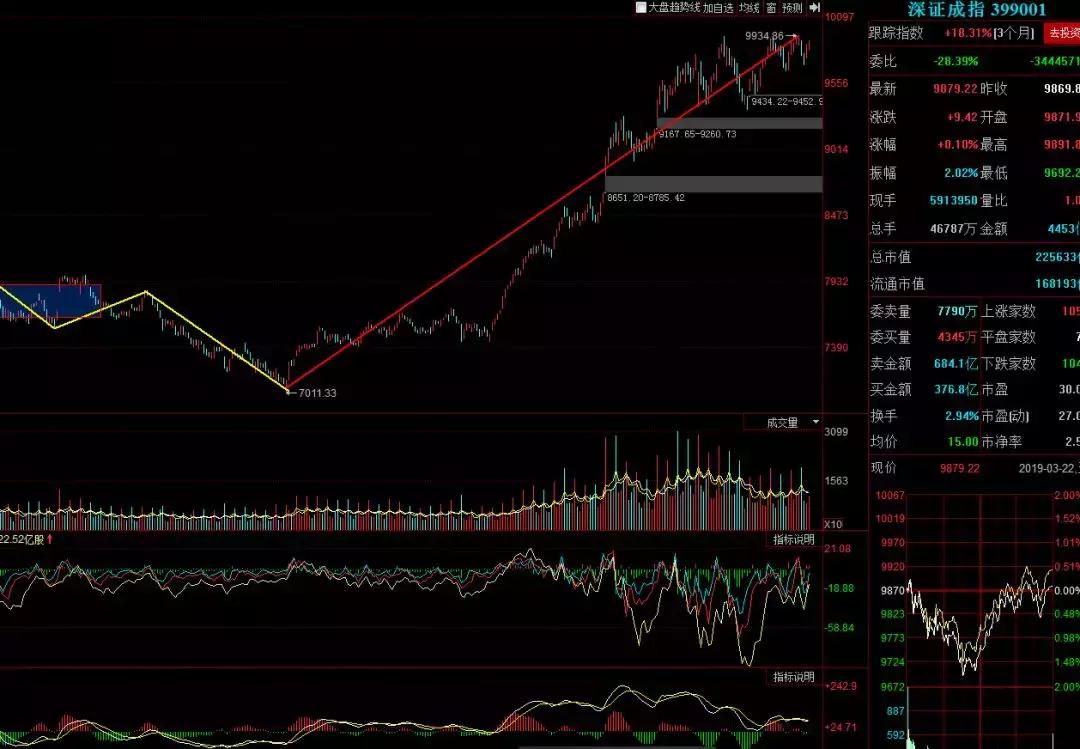The height and width of the screenshot is (749, 1080).
Task: Click the 委比 value -28.39%
Action: (x=955, y=61)
